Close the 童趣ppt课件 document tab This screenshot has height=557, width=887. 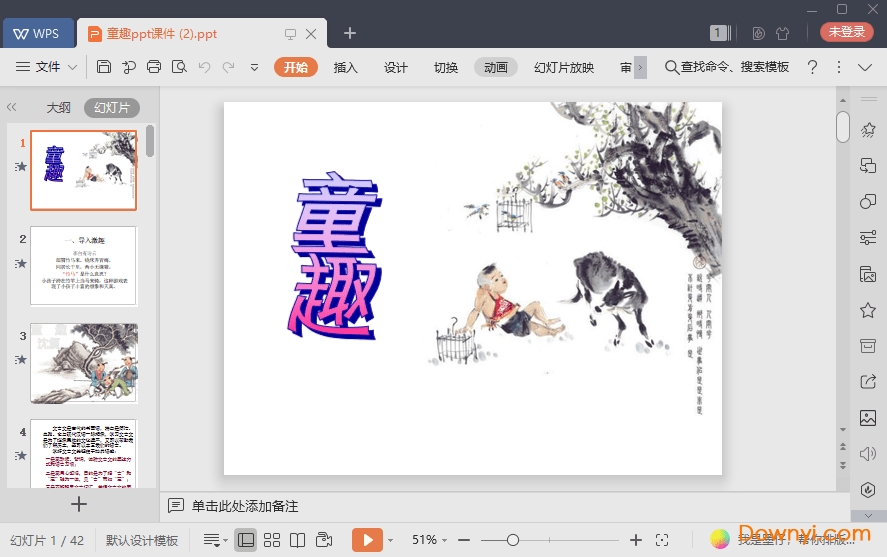coord(311,34)
